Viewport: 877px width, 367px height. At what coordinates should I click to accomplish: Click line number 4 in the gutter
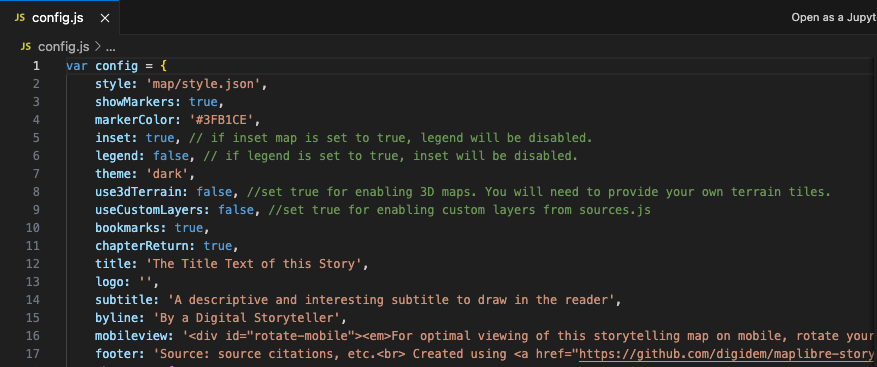36,120
